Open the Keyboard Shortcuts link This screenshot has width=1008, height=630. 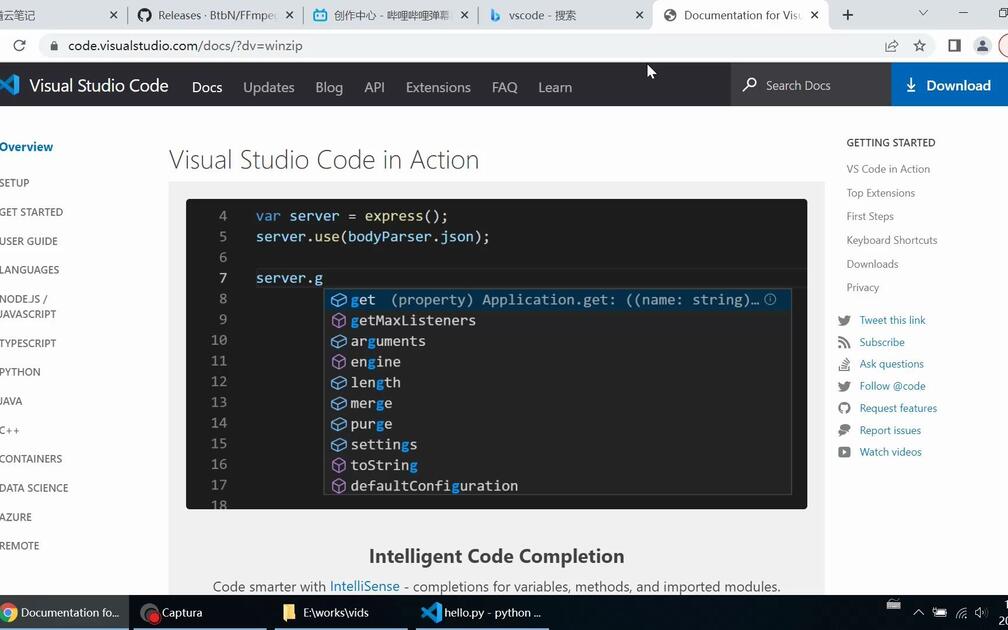(x=892, y=240)
